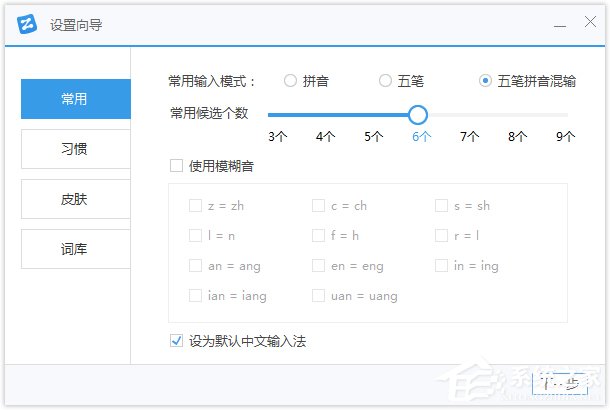
Task: Enable the 使用模糊音 checkbox
Action: coord(177,166)
